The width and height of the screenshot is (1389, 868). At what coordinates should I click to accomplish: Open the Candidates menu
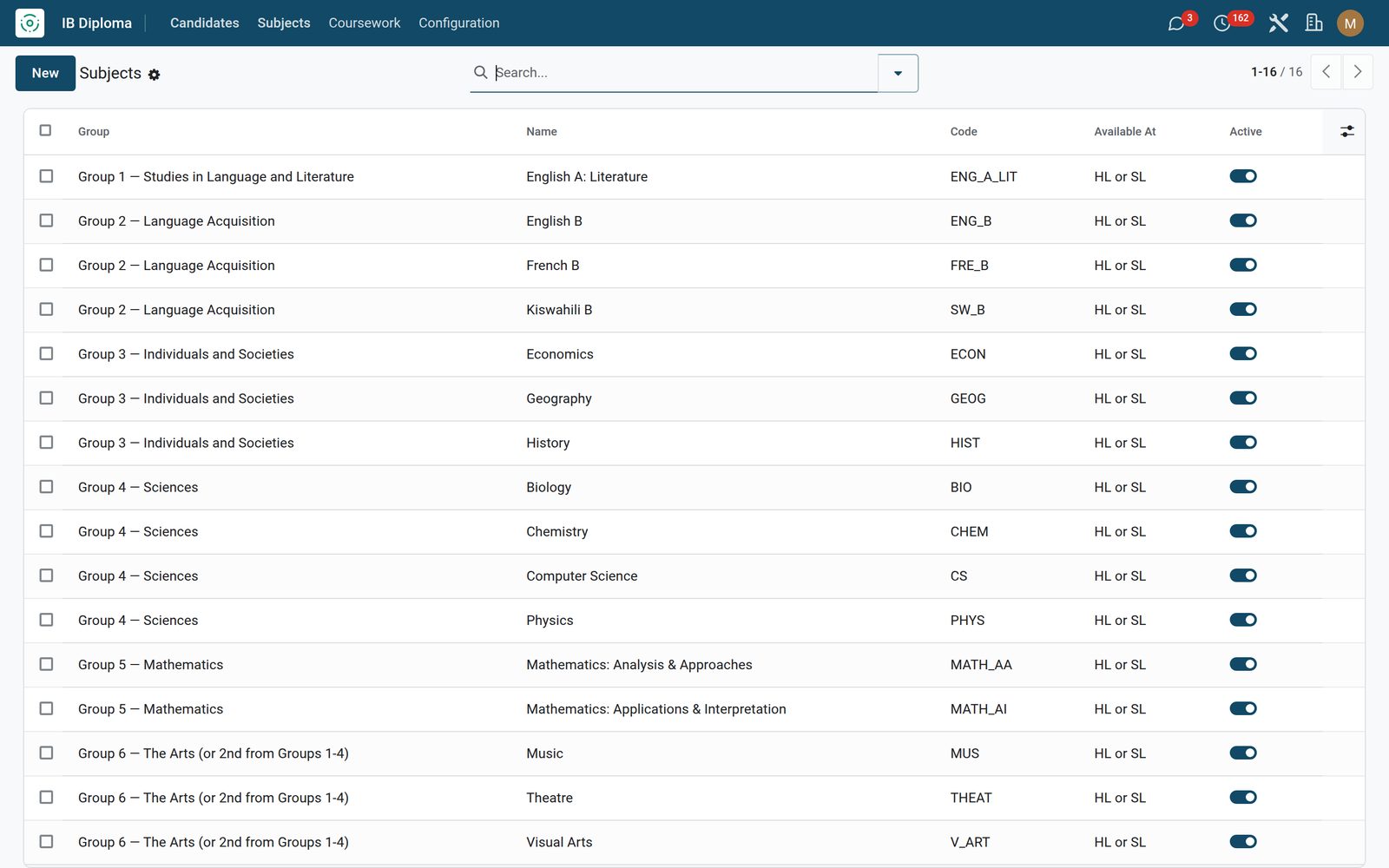click(204, 23)
